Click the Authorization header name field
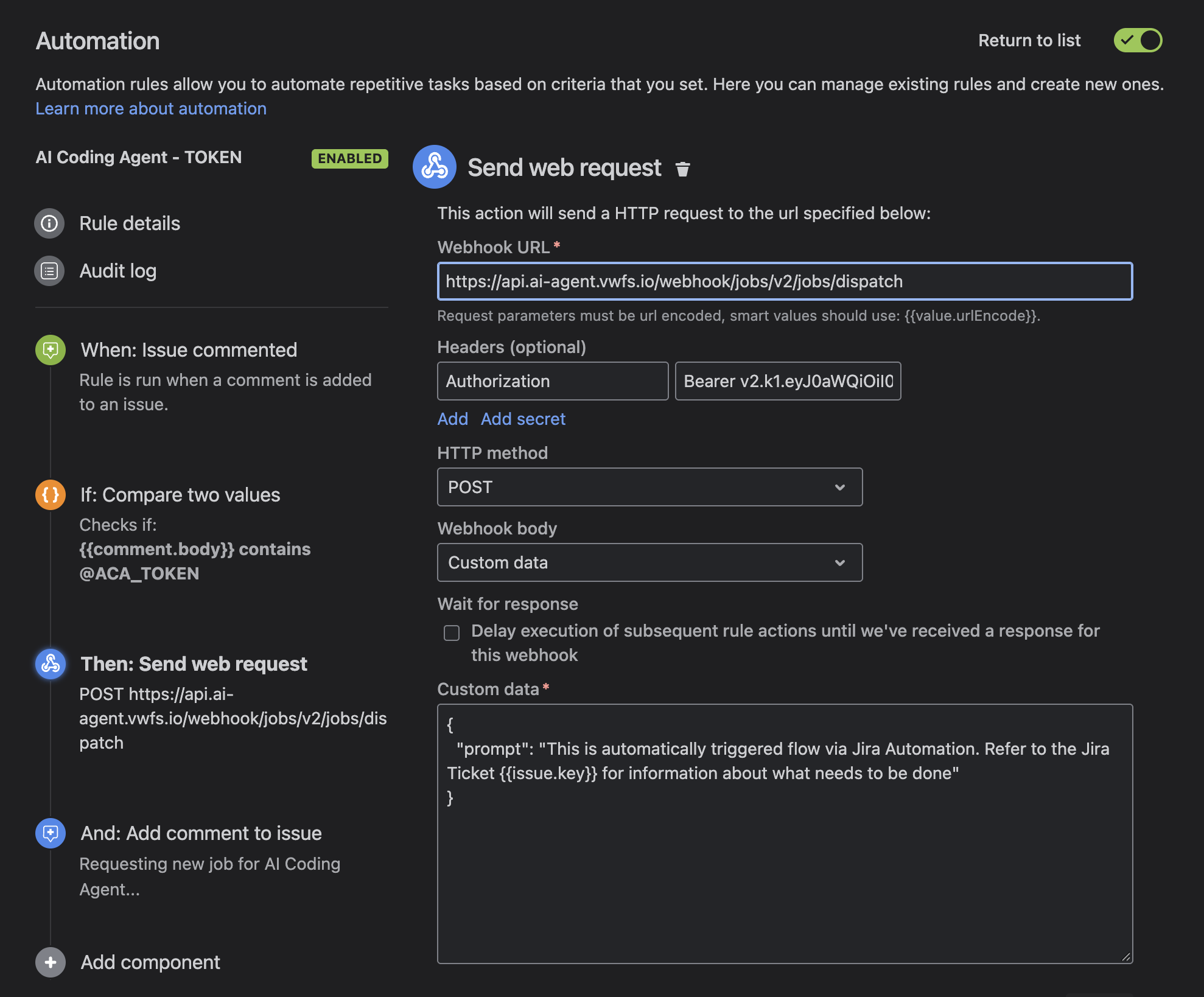 (553, 381)
